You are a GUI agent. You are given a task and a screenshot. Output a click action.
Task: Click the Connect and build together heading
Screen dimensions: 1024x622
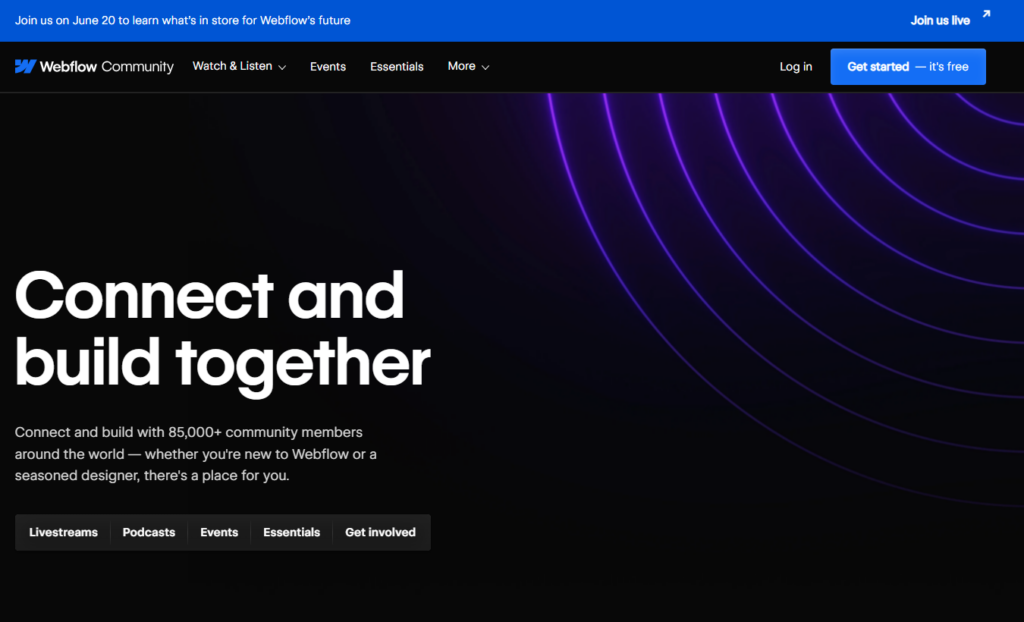221,328
